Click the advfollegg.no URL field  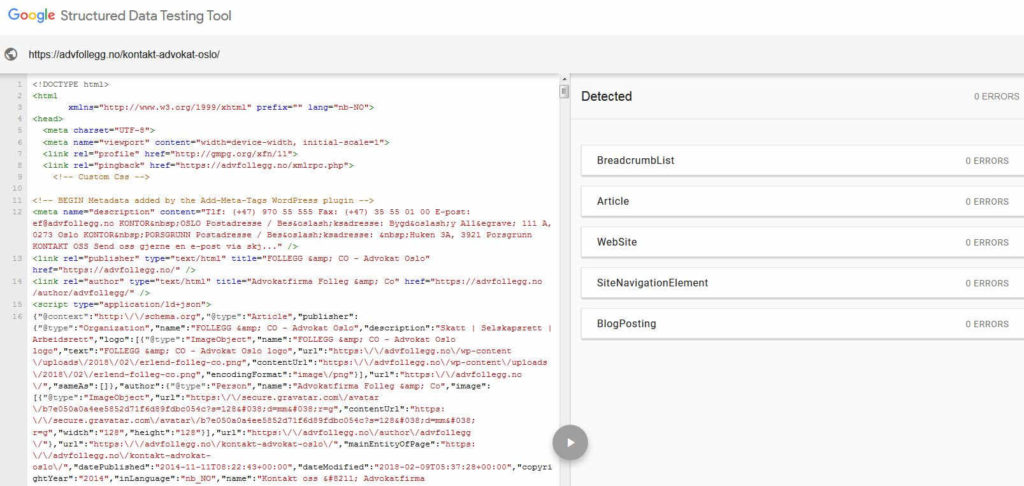click(124, 54)
